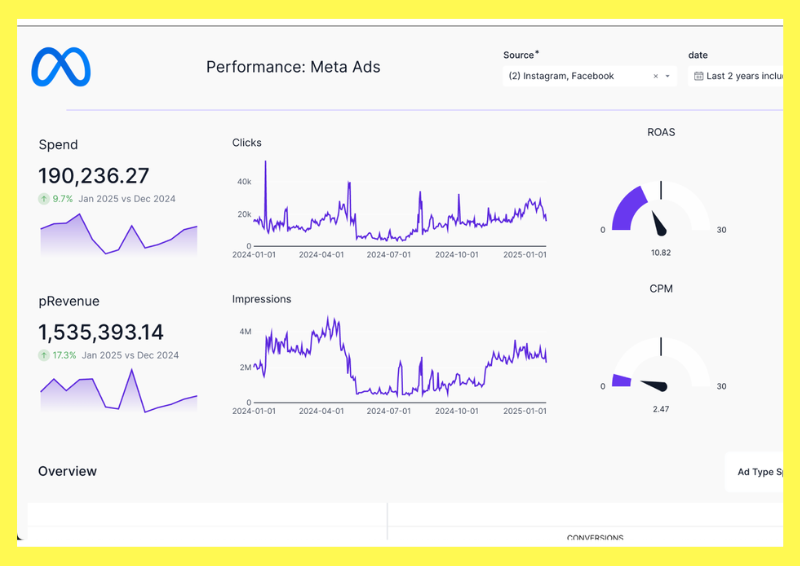Click the green up arrow beside 9.7%
The width and height of the screenshot is (800, 566).
(44, 199)
